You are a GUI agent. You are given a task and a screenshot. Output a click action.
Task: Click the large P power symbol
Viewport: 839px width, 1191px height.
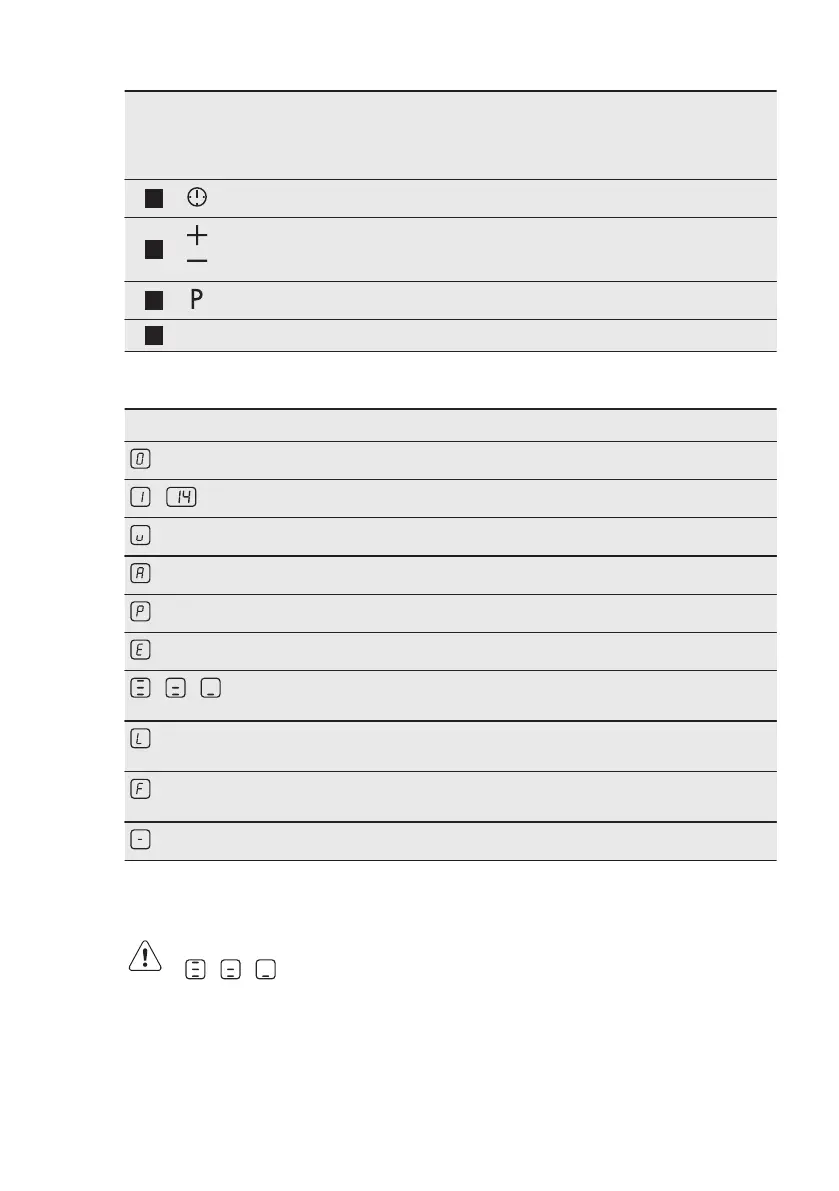[x=197, y=299]
